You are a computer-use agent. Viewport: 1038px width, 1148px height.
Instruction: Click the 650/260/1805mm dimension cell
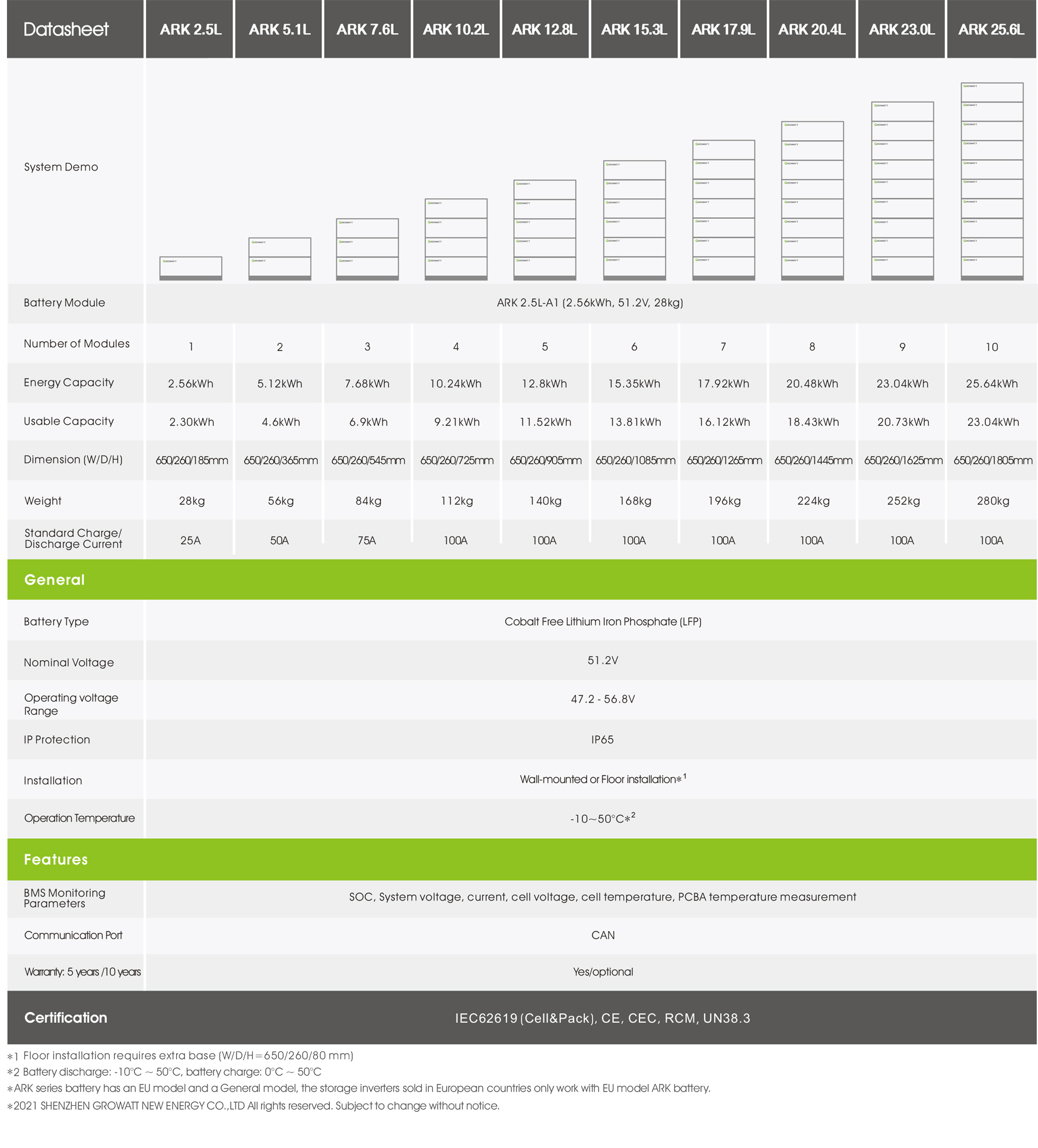pyautogui.click(x=993, y=460)
